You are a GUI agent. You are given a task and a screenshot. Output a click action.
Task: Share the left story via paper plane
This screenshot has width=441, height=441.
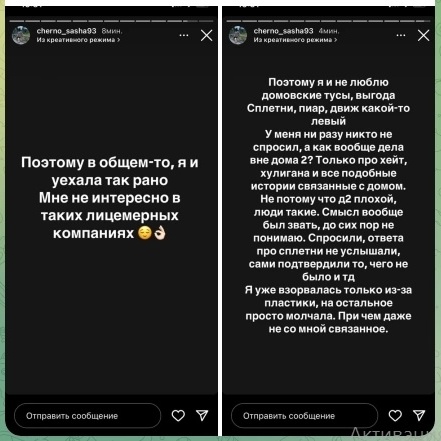[x=202, y=415]
